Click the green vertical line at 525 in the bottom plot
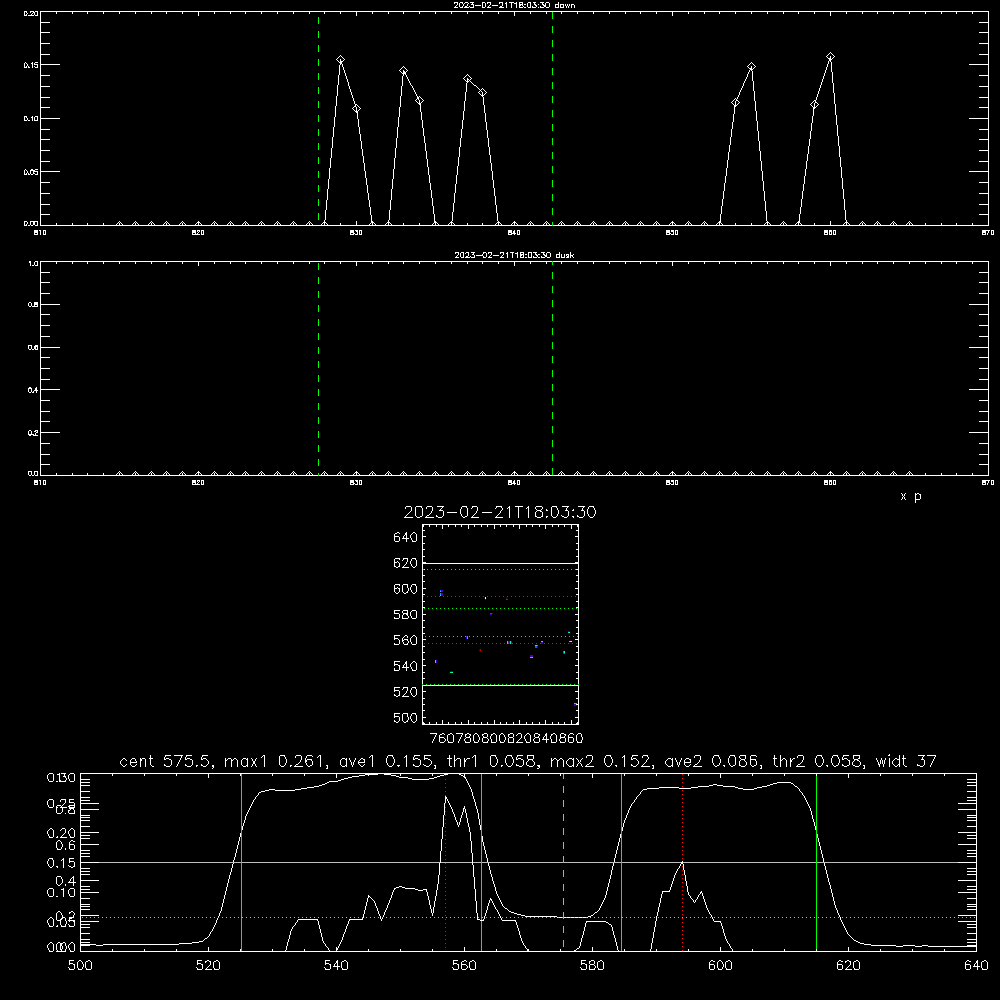 (241, 861)
